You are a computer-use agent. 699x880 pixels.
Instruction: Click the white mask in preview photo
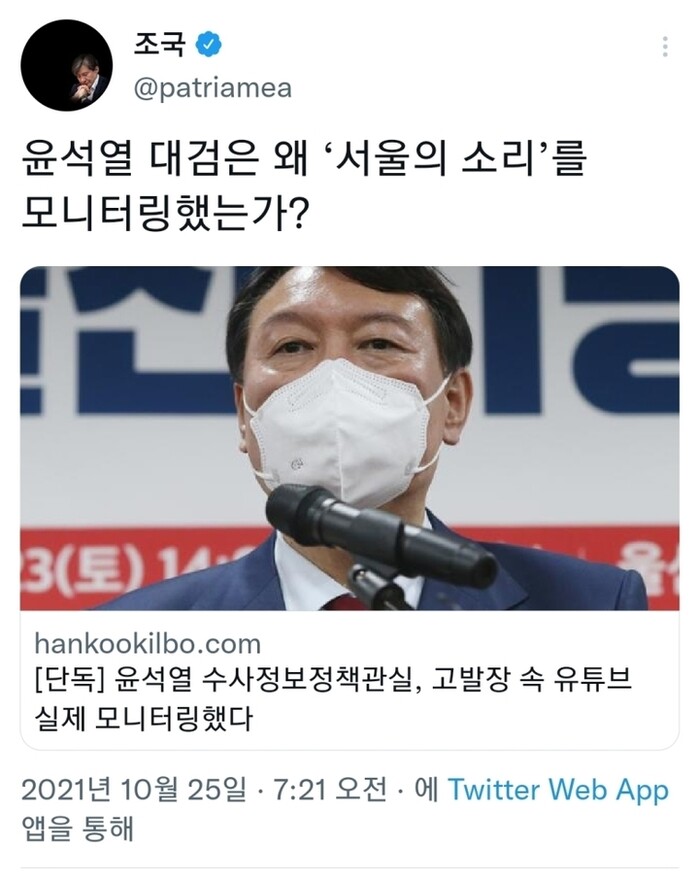[x=342, y=433]
